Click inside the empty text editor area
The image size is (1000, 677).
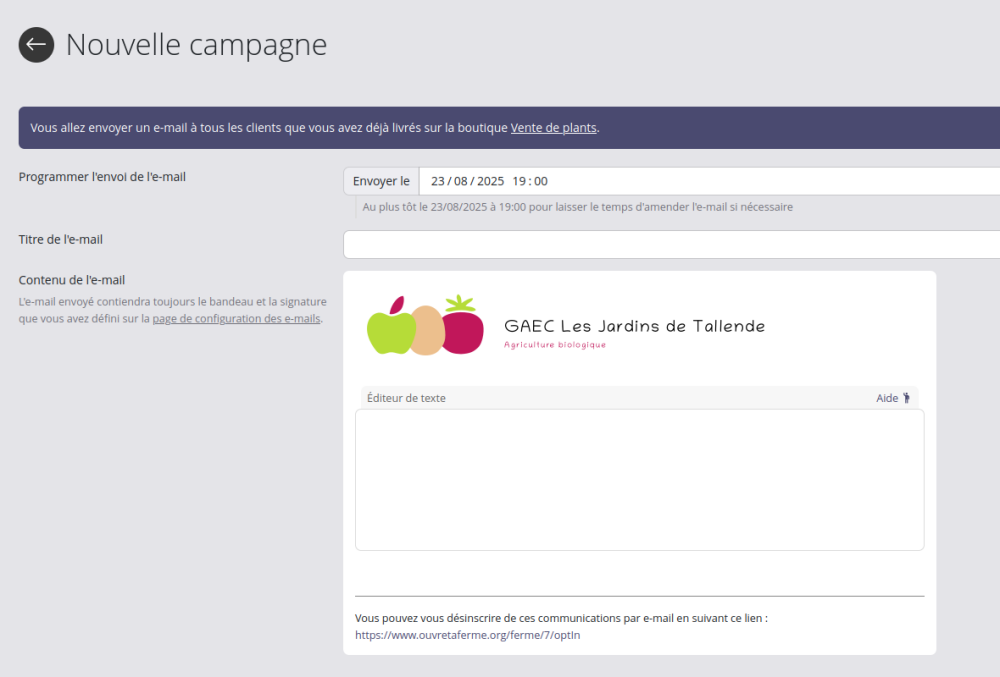pos(640,480)
